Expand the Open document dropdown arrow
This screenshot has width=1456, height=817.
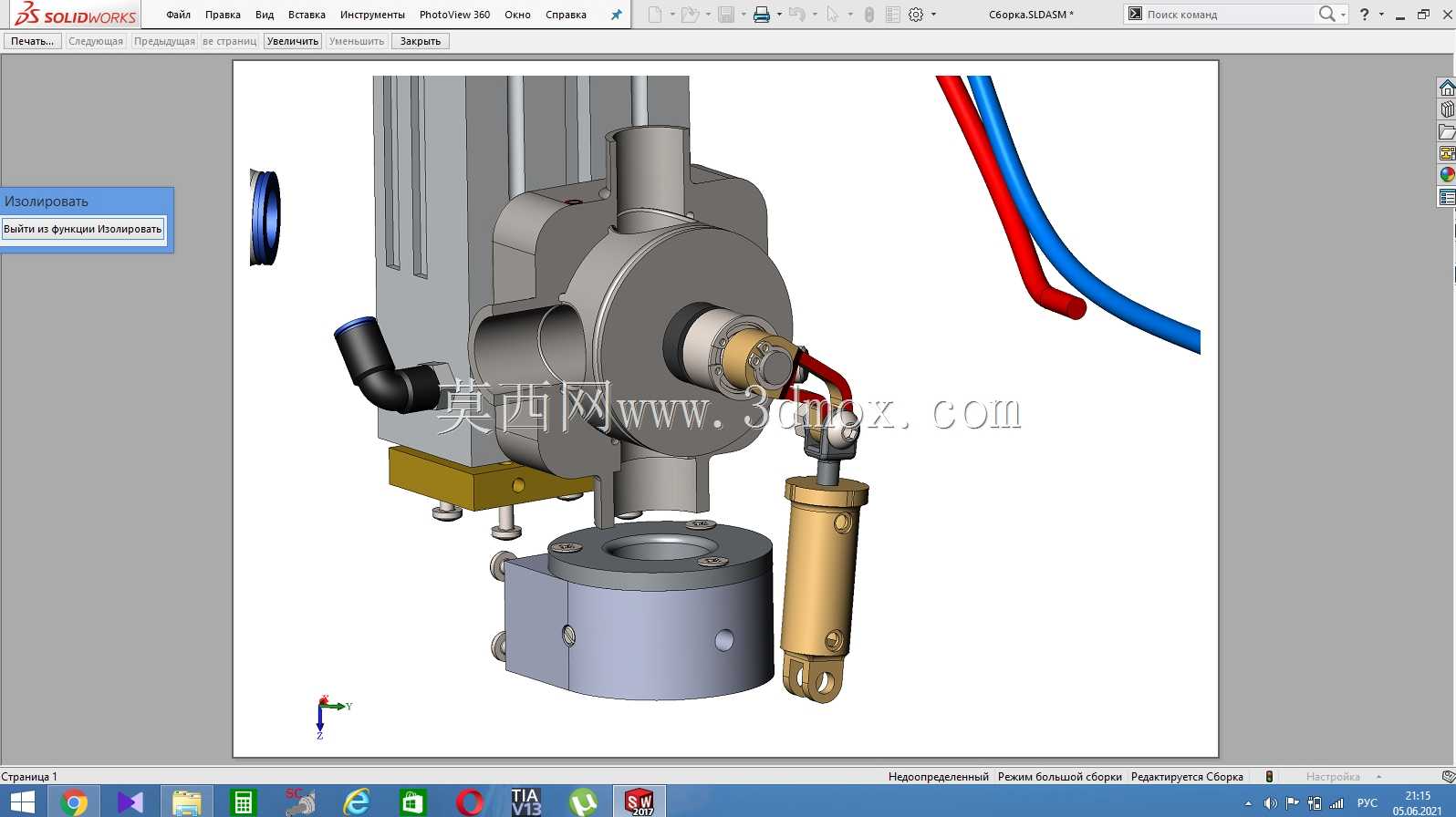(708, 15)
